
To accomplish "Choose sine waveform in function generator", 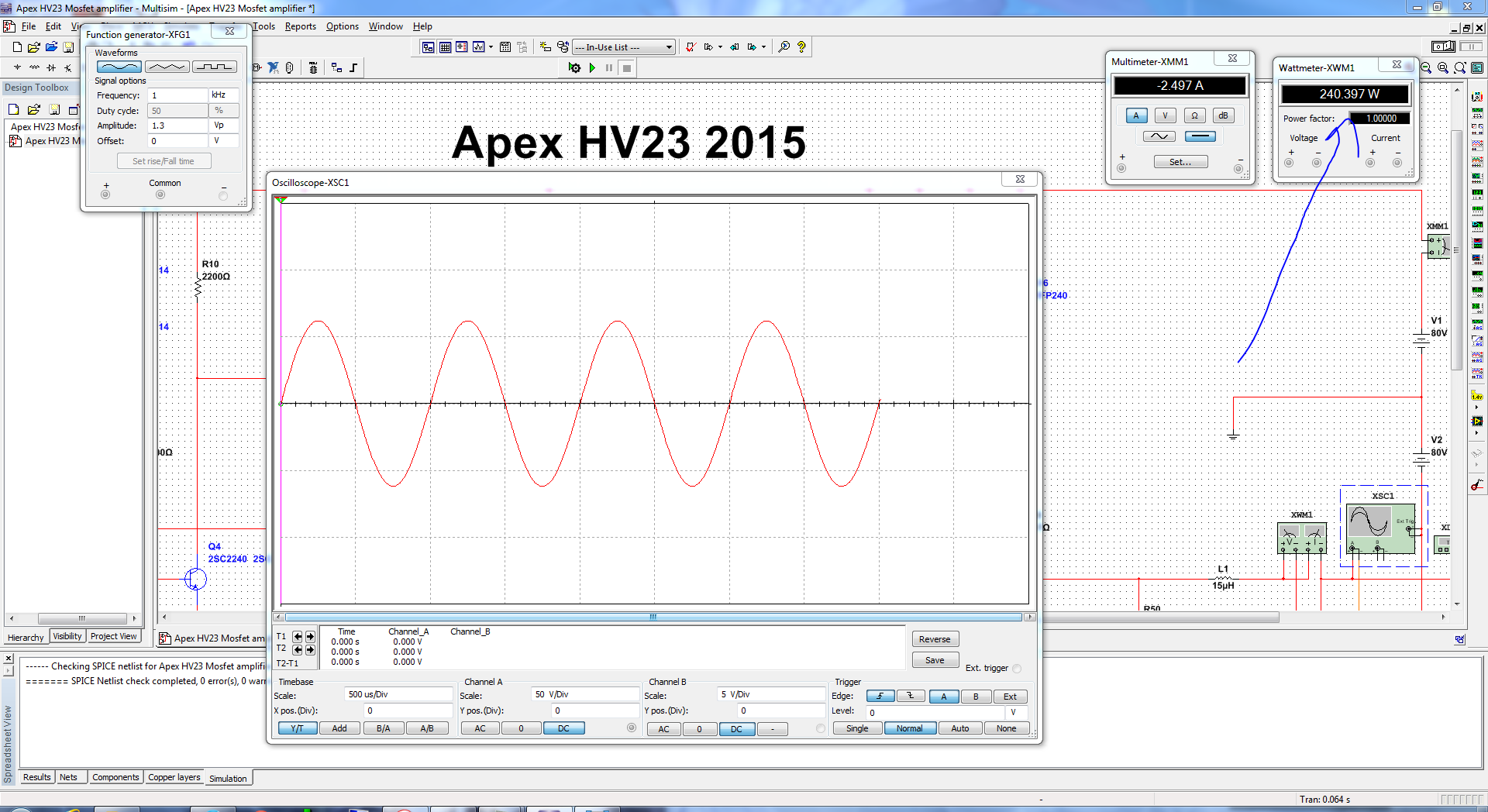I will (119, 67).
